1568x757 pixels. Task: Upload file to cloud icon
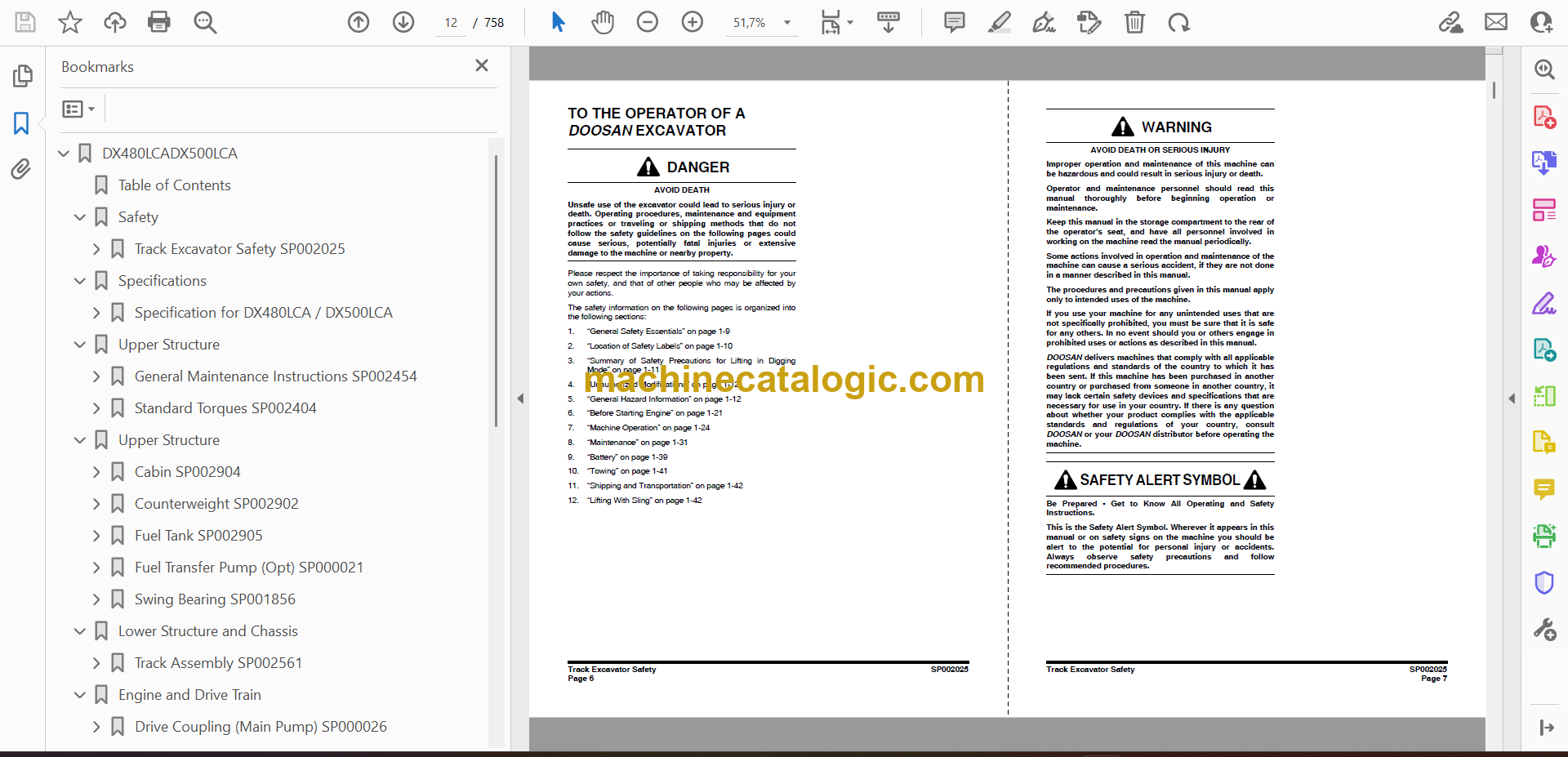[x=114, y=22]
